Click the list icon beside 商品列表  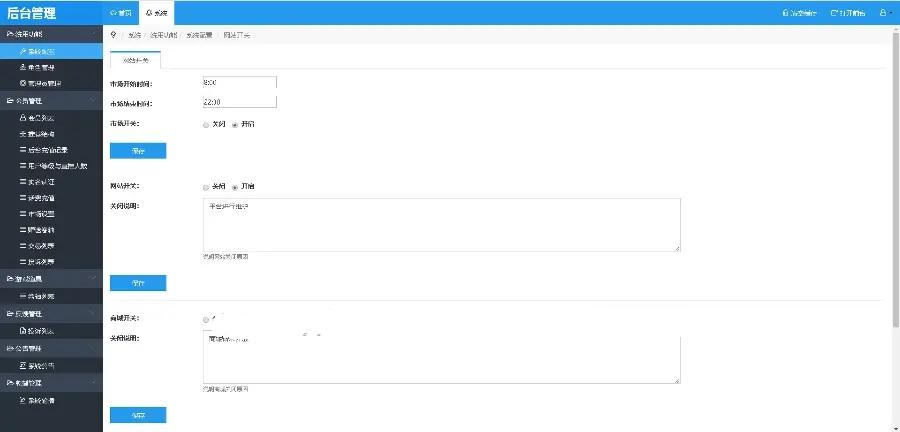[x=23, y=297]
